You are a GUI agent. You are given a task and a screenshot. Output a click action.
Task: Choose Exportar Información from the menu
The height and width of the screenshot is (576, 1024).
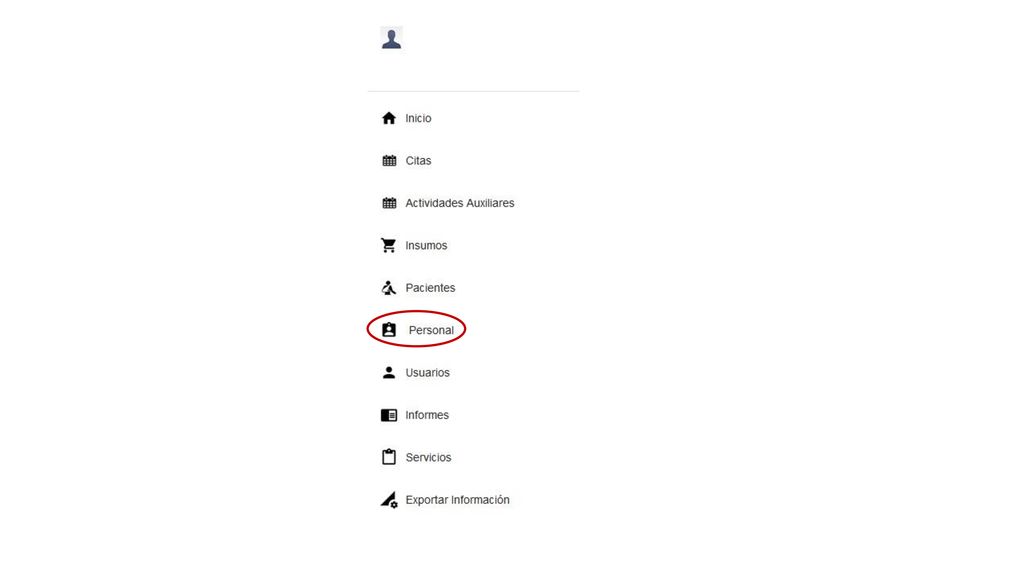pos(457,500)
